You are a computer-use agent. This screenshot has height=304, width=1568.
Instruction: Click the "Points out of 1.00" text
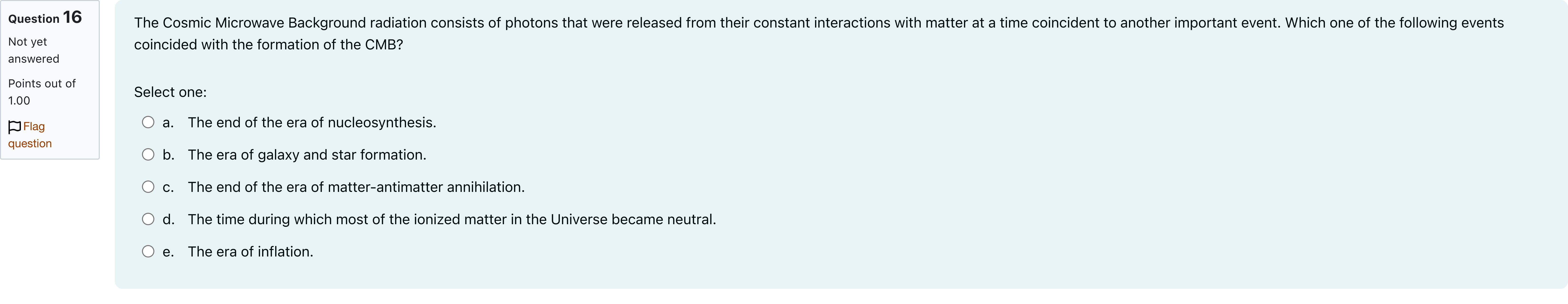[x=41, y=92]
